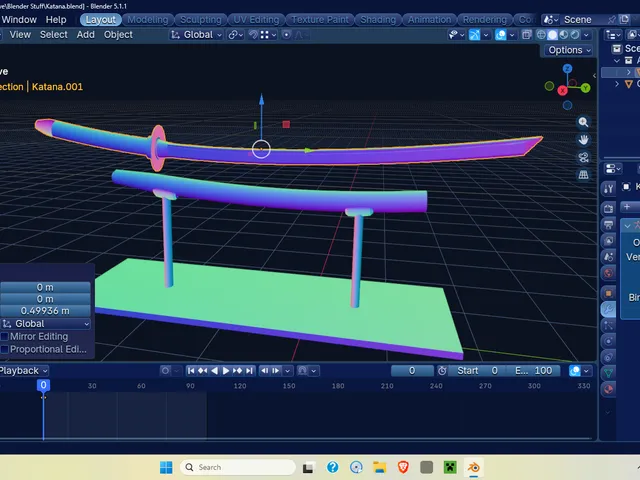Click the Move Z value 0.49936 m

tap(45, 311)
